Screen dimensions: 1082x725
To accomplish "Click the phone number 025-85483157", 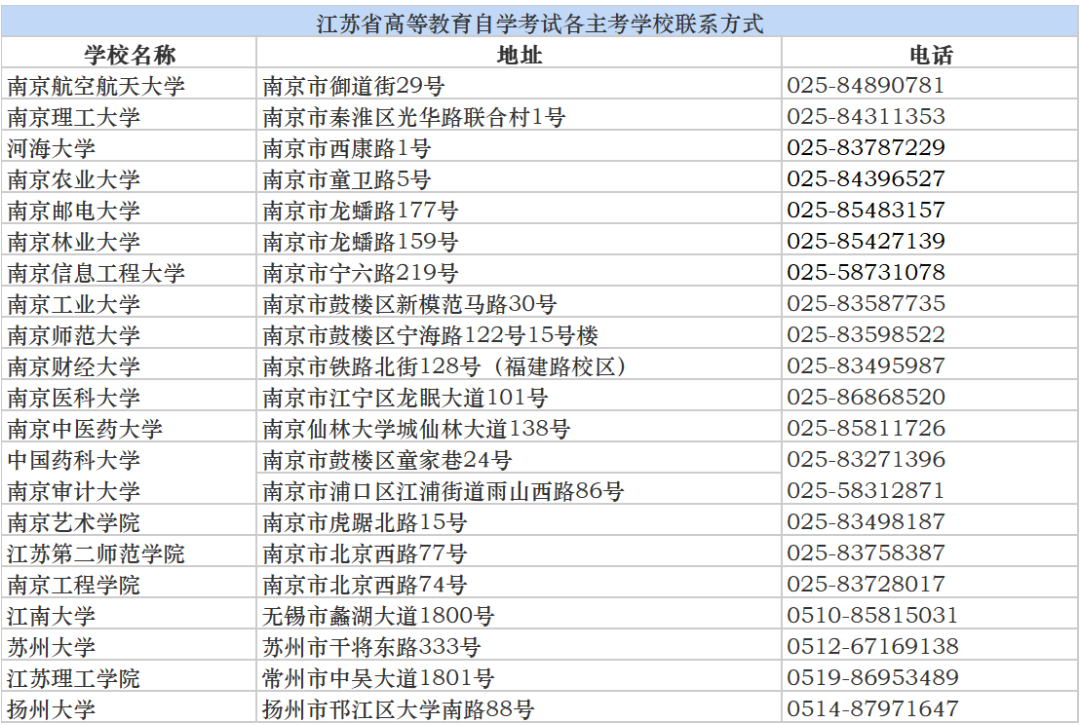I will pos(865,210).
